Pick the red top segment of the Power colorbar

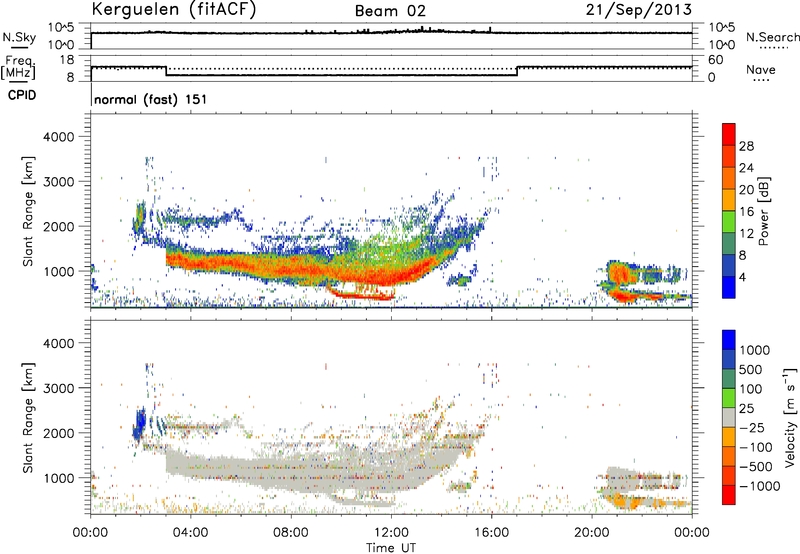[x=729, y=135]
